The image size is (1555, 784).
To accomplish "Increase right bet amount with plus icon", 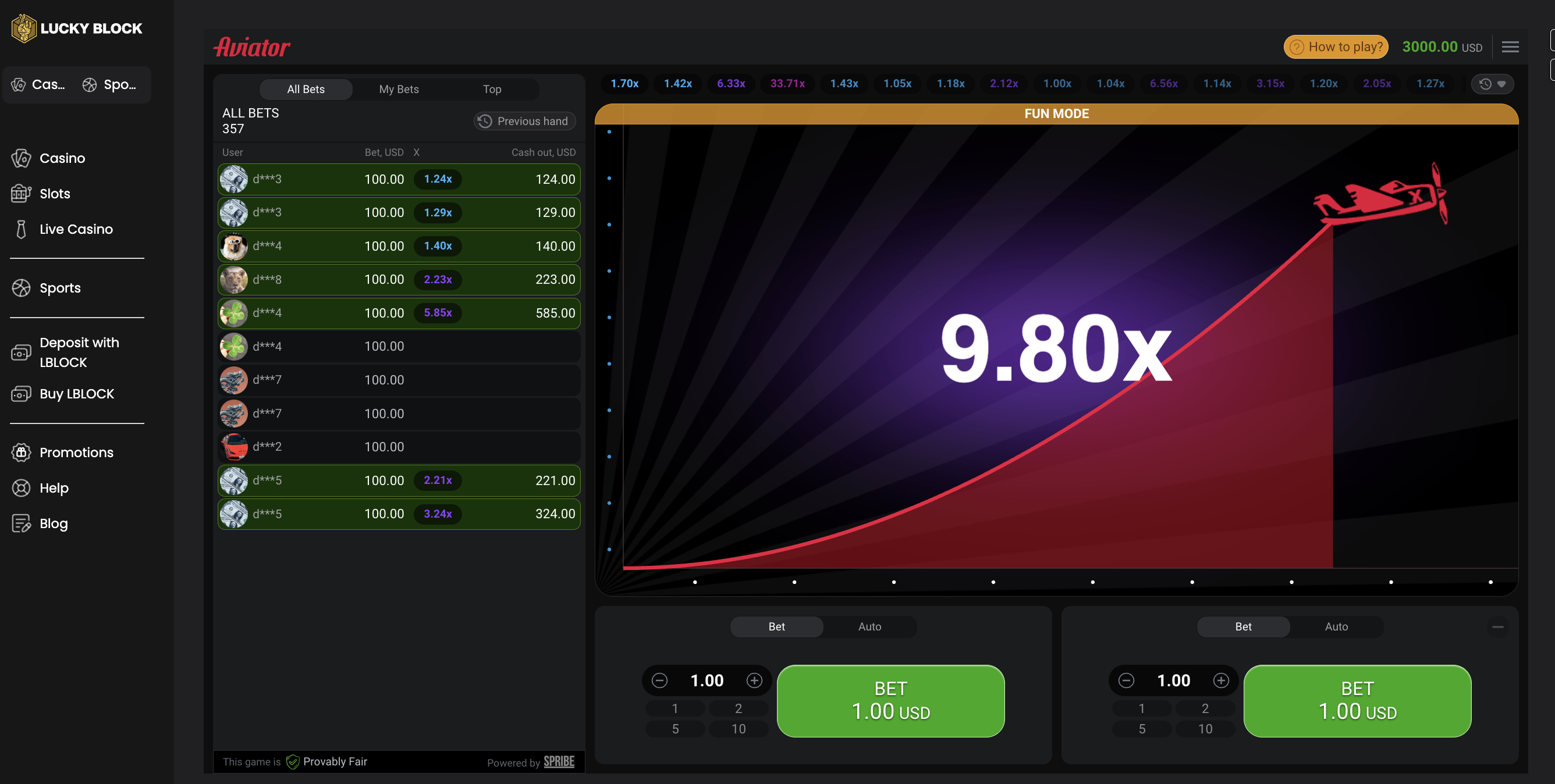I will (1221, 680).
